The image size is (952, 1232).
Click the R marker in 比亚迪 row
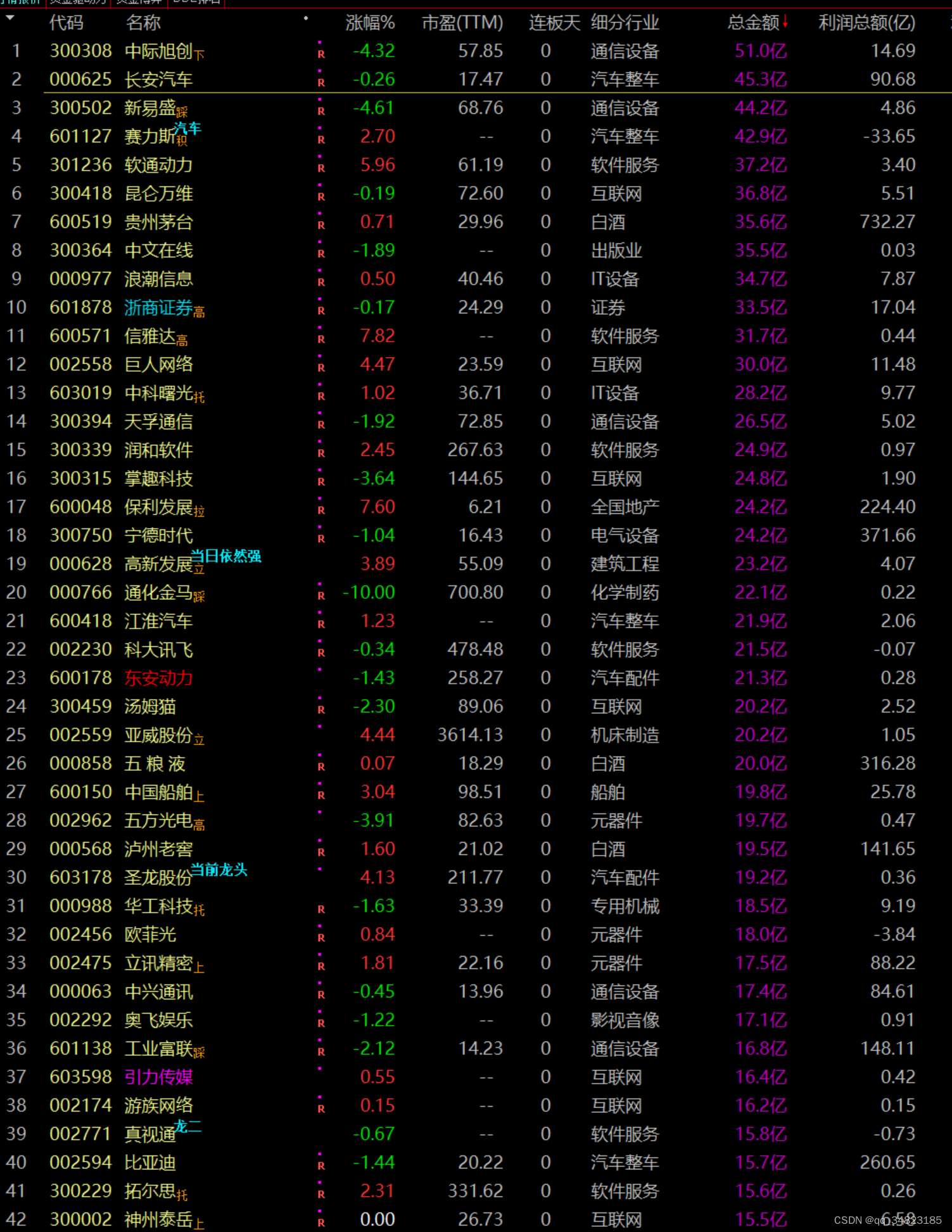pyautogui.click(x=321, y=1165)
